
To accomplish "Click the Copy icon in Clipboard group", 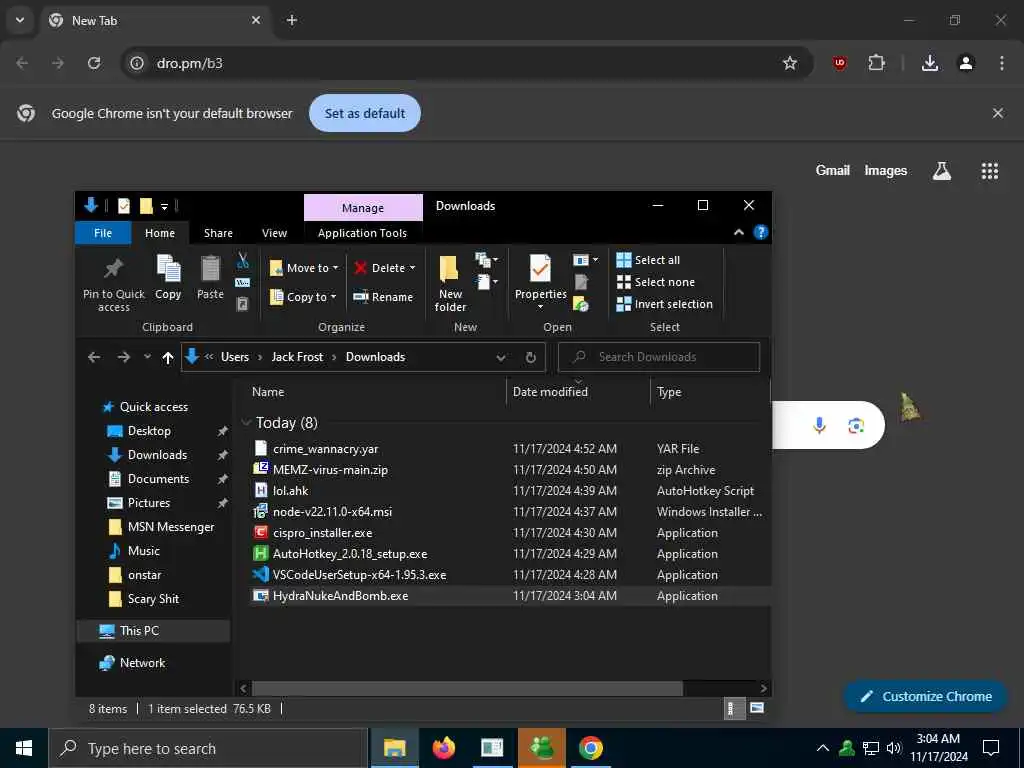I will click(168, 268).
